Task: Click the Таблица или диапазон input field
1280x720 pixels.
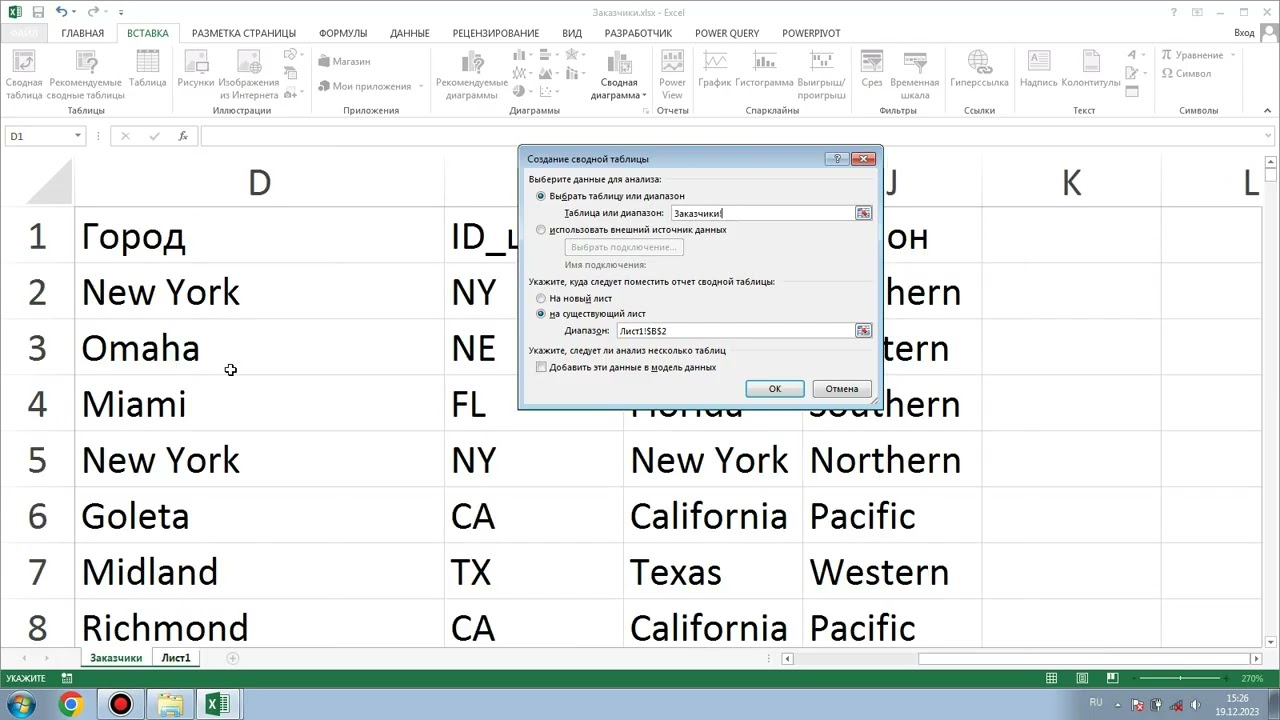Action: [x=763, y=213]
